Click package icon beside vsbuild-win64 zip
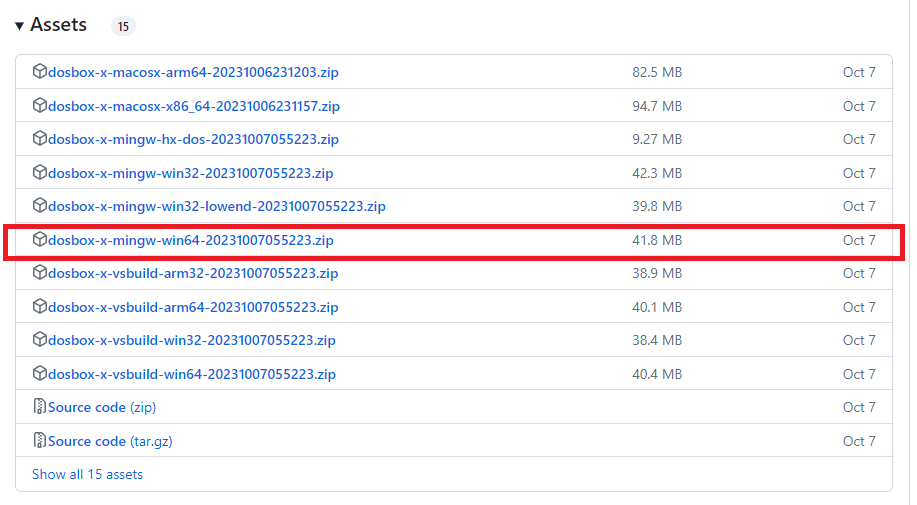This screenshot has height=505, width=917. coord(39,373)
